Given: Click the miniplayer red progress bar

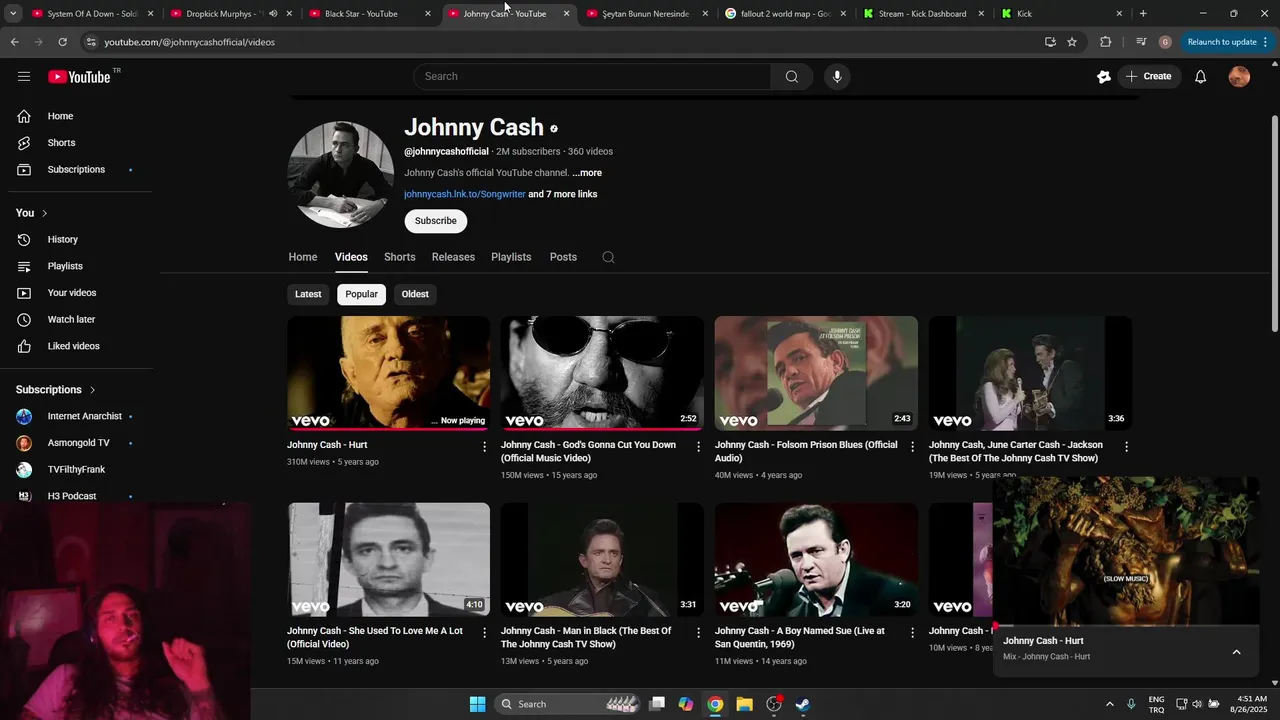Looking at the screenshot, I should coord(1126,626).
